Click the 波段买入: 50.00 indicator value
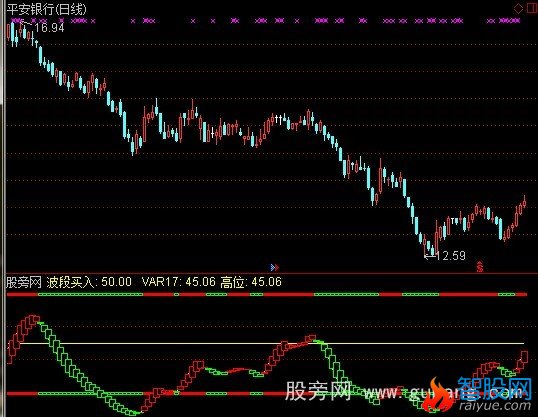 (x=89, y=282)
